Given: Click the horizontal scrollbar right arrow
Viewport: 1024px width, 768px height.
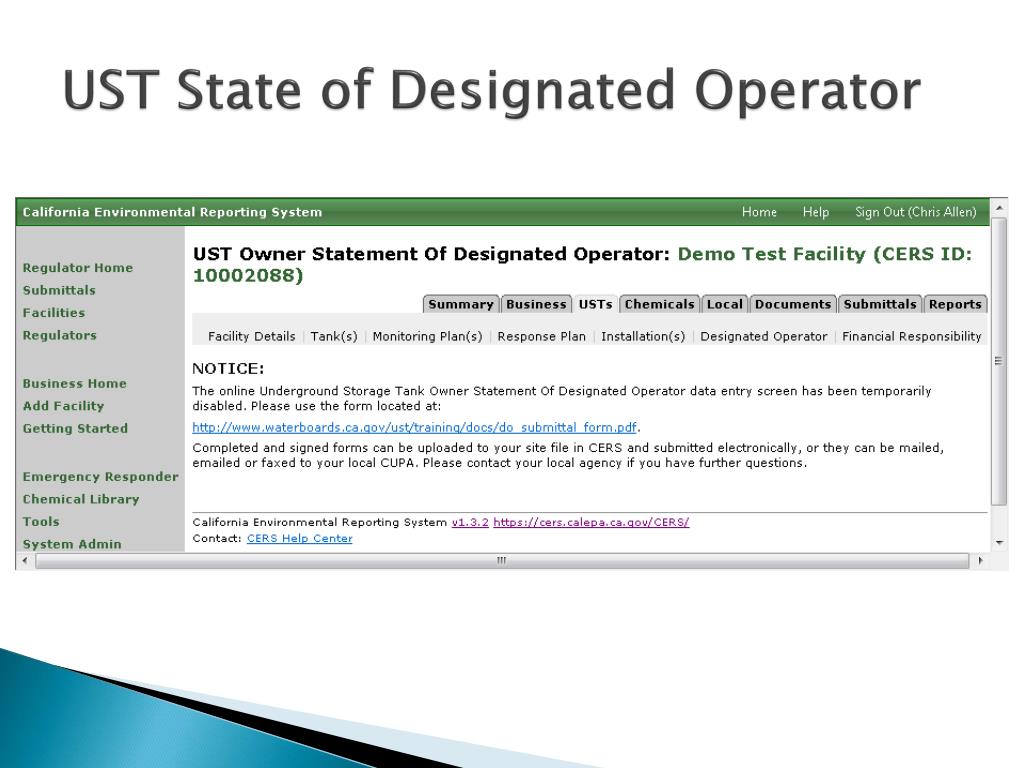Looking at the screenshot, I should coord(980,560).
